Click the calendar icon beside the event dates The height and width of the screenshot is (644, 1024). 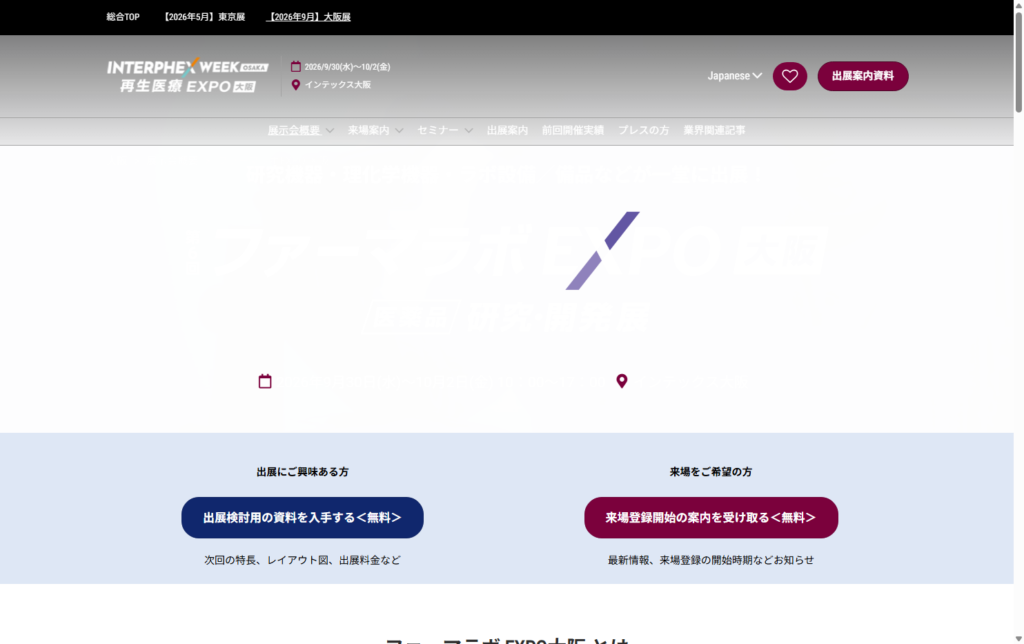point(295,64)
